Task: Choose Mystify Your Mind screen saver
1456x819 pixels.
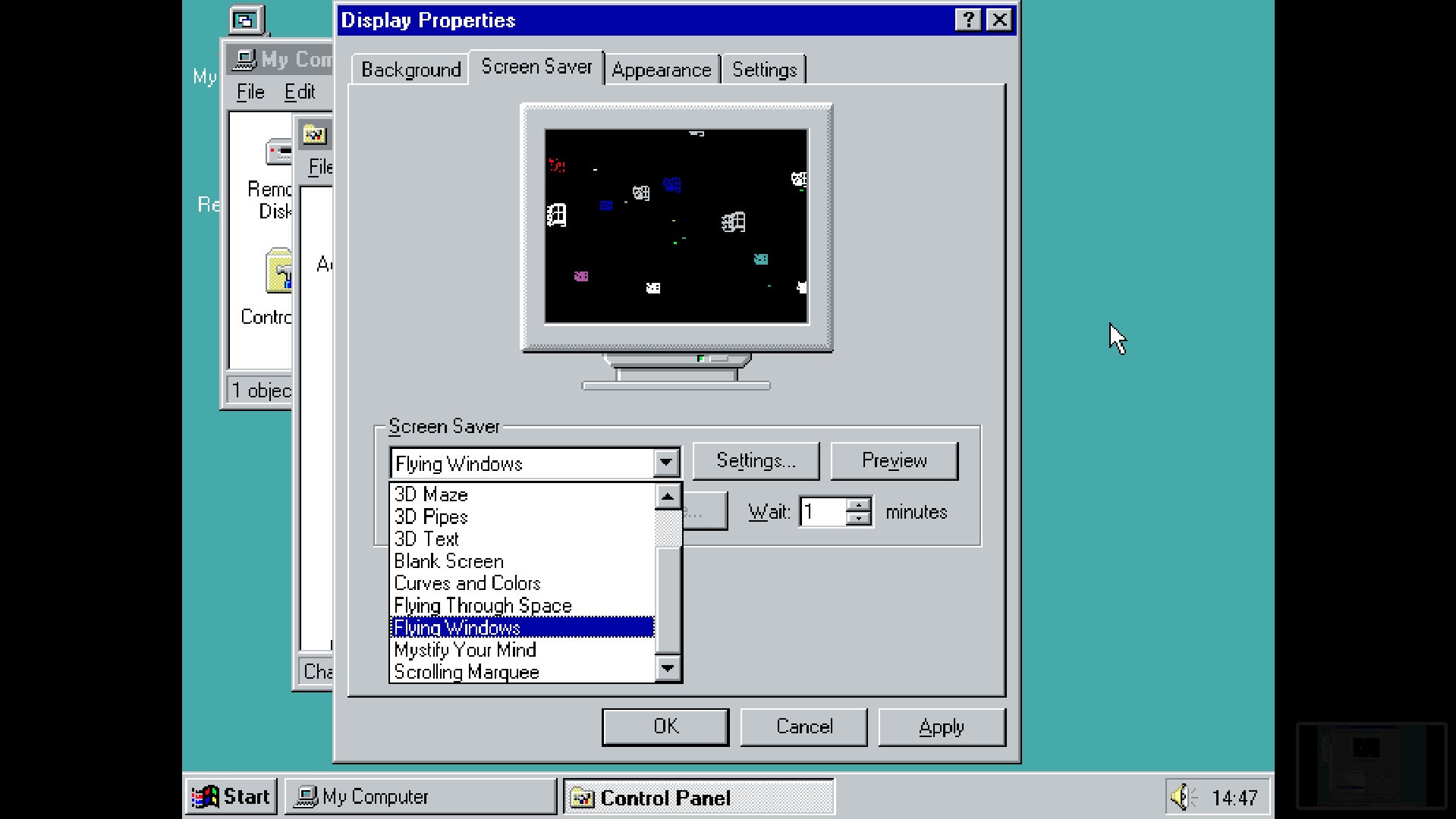Action: 522,650
